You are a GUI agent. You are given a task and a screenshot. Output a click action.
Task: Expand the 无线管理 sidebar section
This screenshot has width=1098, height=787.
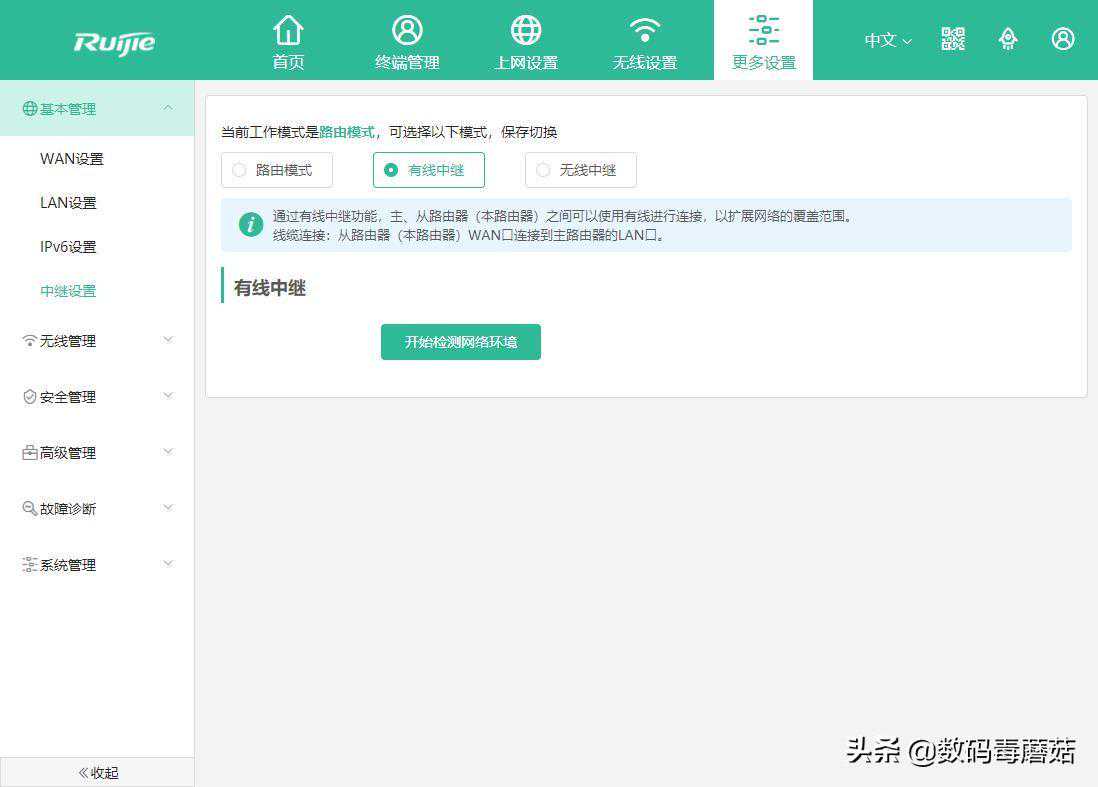97,341
